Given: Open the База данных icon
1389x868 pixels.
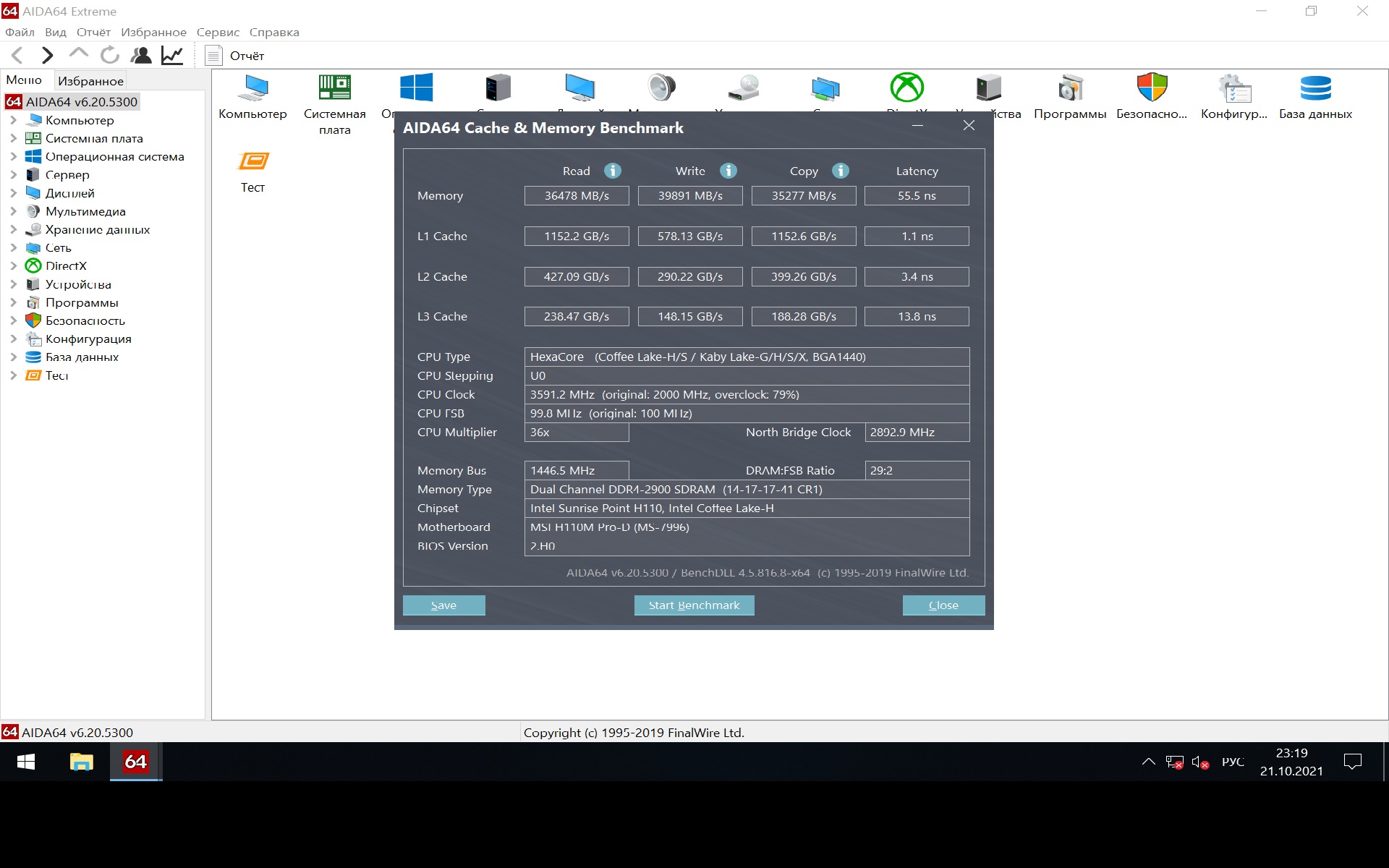Looking at the screenshot, I should click(x=1314, y=89).
